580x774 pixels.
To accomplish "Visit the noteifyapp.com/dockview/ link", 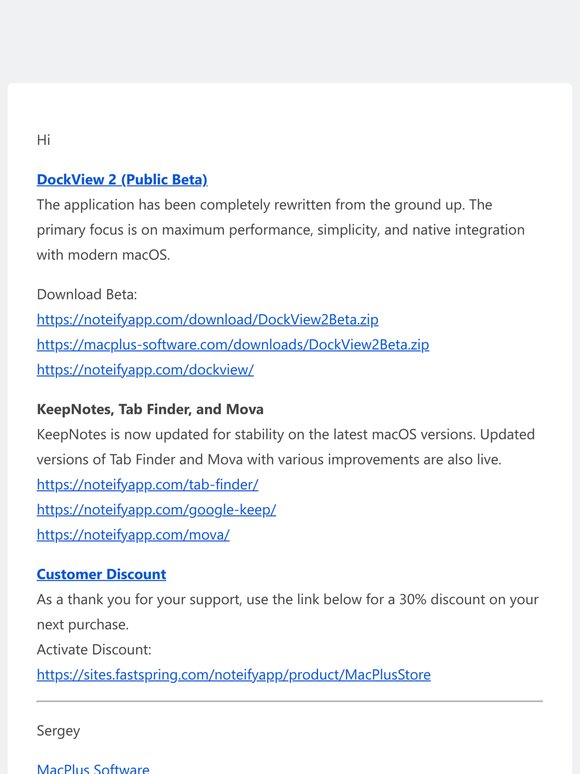I will [x=145, y=370].
